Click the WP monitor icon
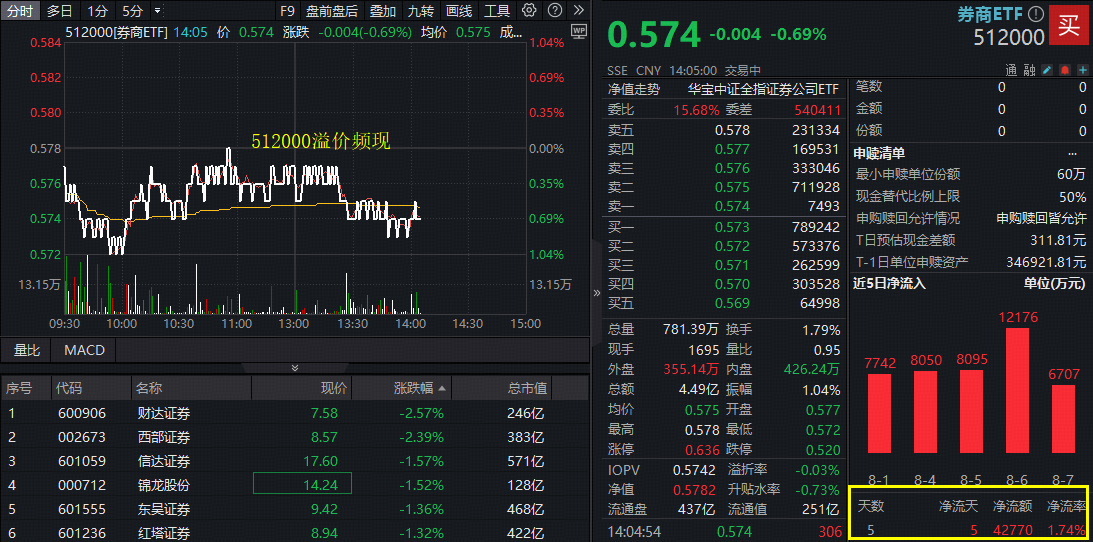Viewport: 1093px width, 542px height. tap(579, 31)
